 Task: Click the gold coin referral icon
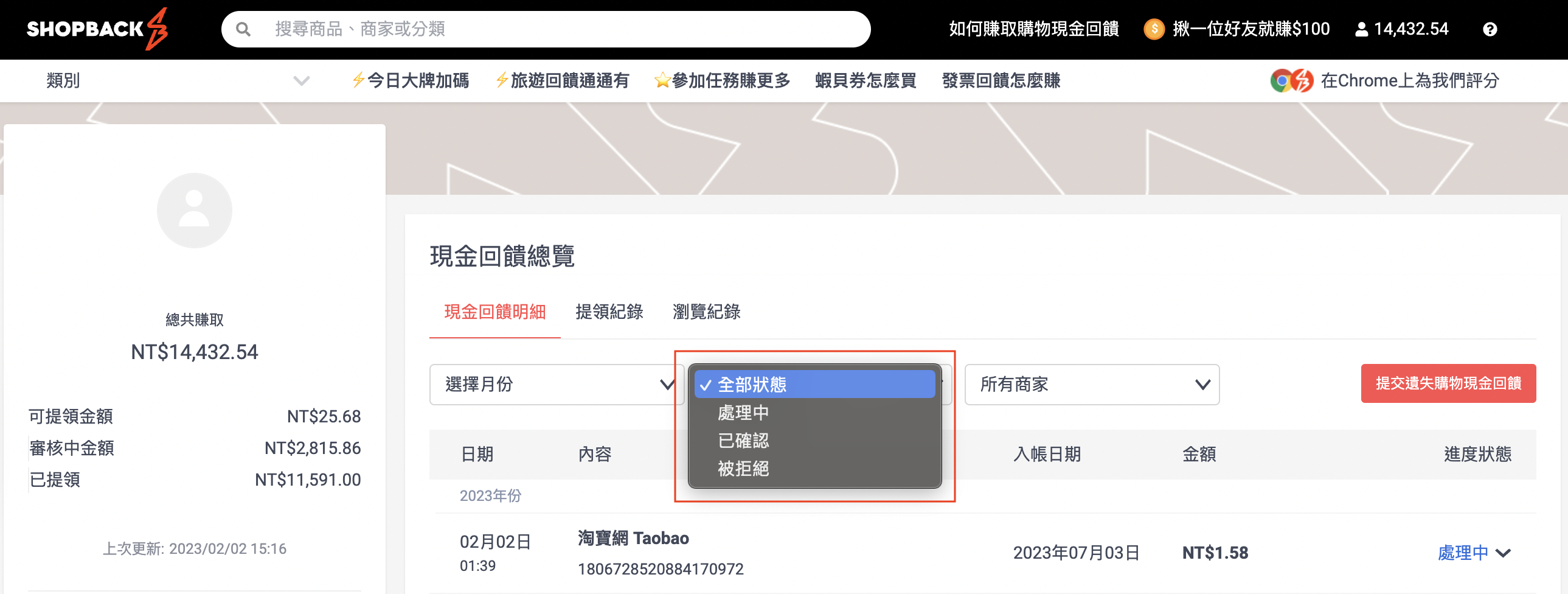[x=1154, y=29]
